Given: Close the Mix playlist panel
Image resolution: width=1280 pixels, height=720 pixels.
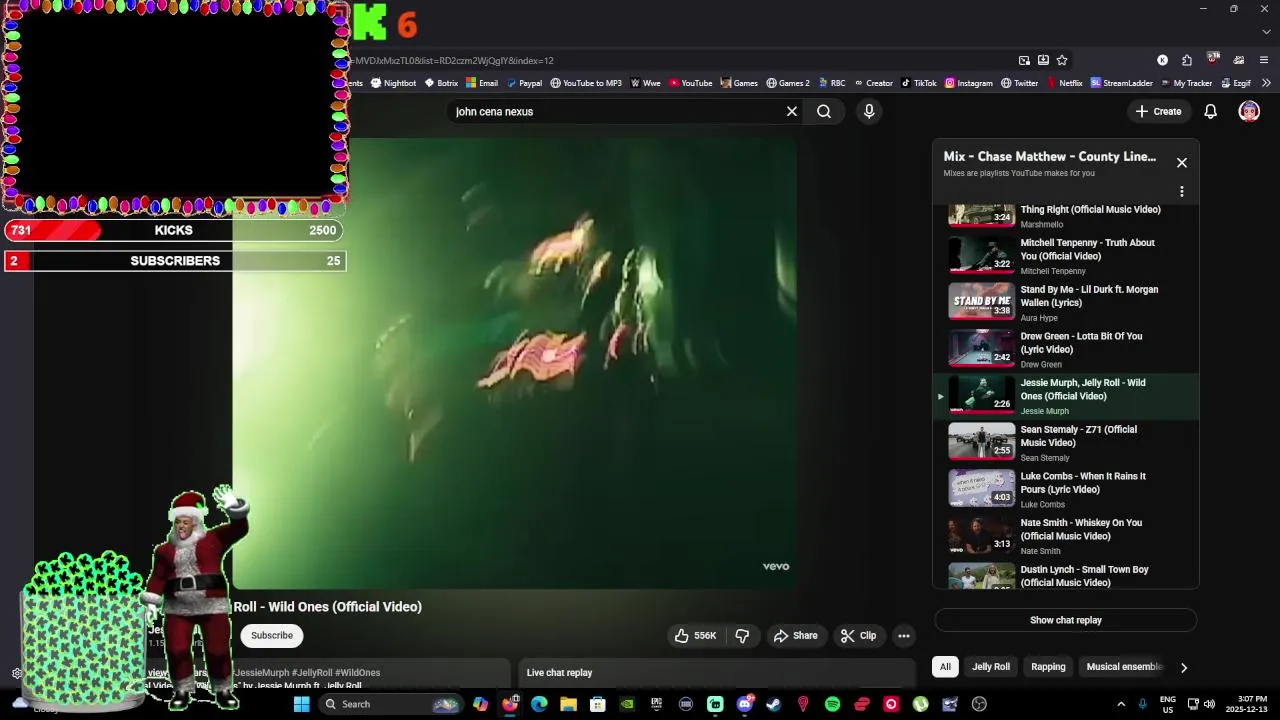Looking at the screenshot, I should point(1182,163).
